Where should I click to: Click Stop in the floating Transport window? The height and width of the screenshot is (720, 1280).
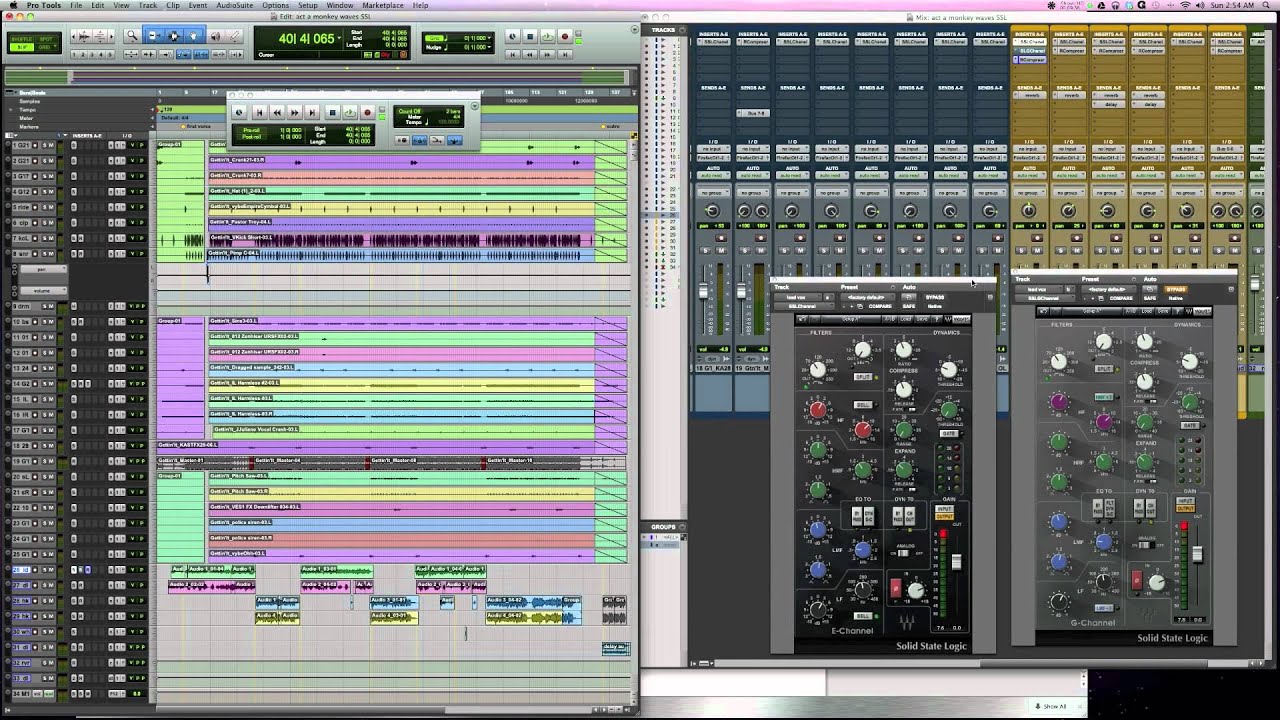(x=332, y=113)
